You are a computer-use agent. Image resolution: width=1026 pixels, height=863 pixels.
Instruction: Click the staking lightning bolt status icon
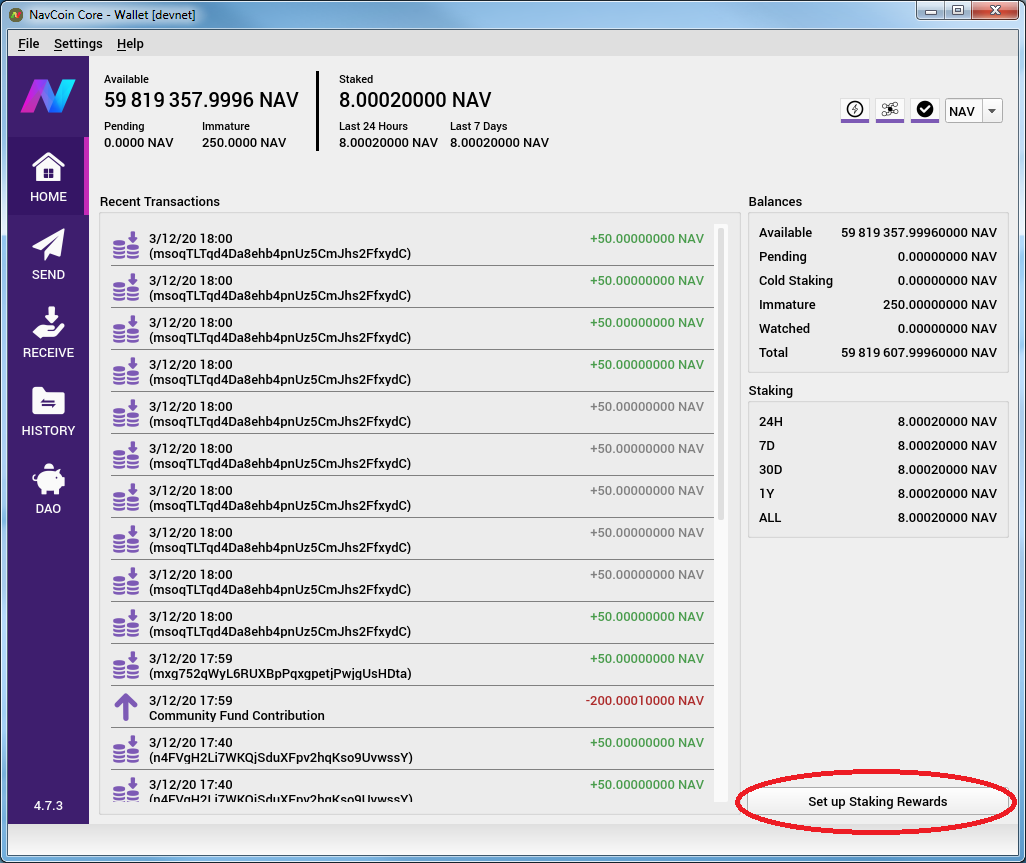[855, 110]
